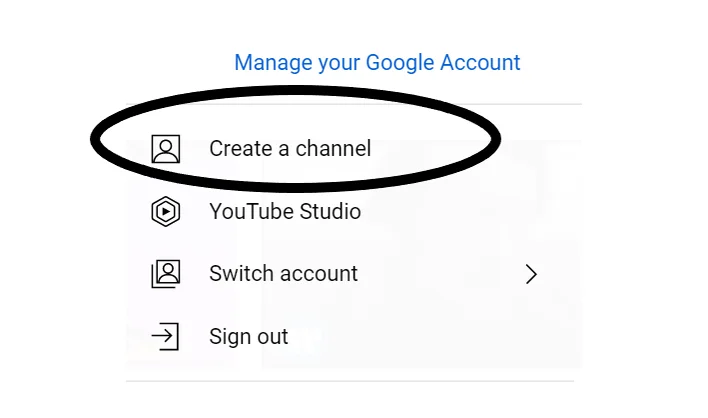Click the Switch account stacked person icon

pyautogui.click(x=166, y=274)
